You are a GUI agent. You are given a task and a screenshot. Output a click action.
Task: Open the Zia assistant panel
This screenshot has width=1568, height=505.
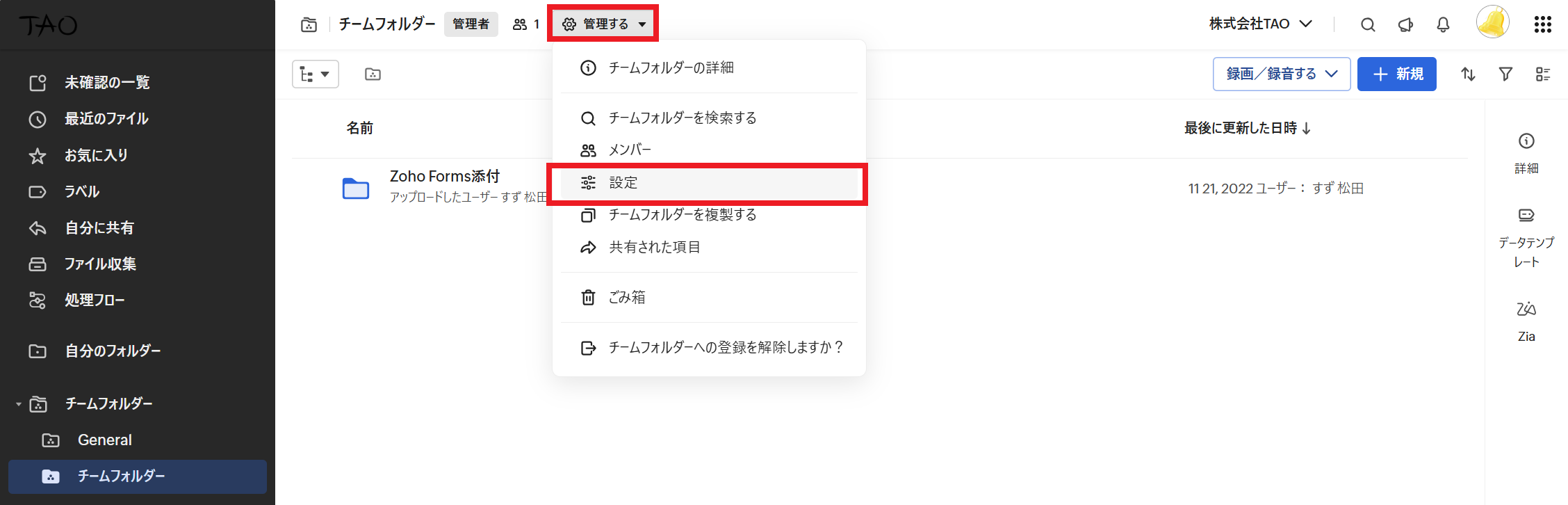tap(1526, 320)
